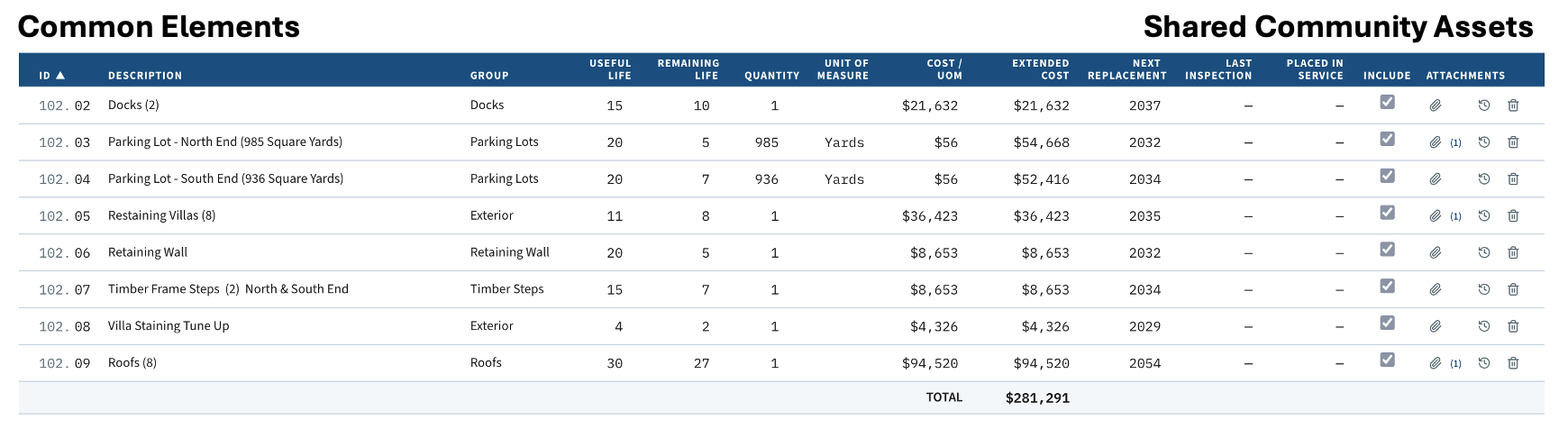Image resolution: width=1568 pixels, height=438 pixels.
Task: Open attachments paperclip for Villa Staining Tune Up
Action: (x=1435, y=327)
